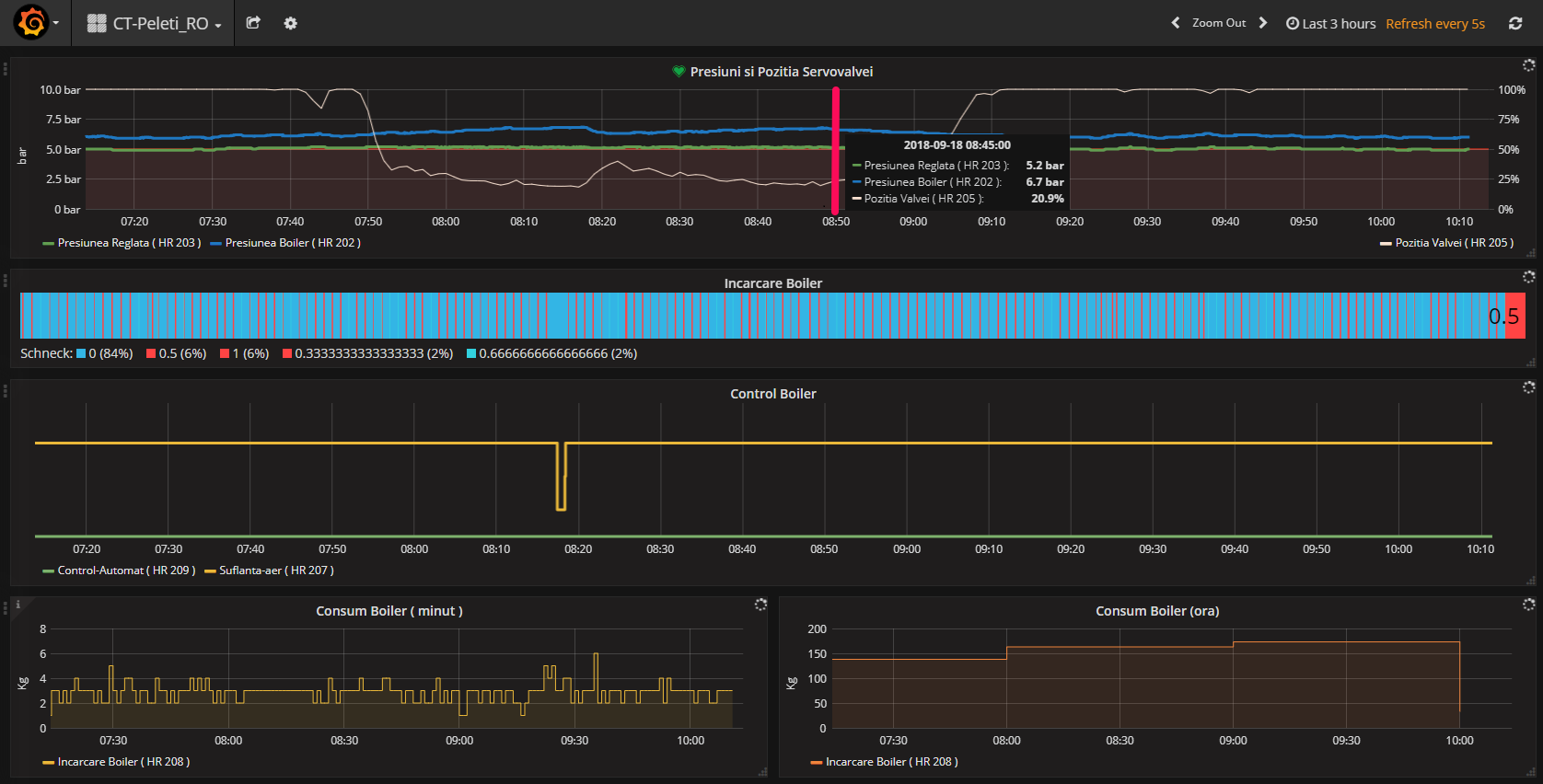Open the CT-Peleti_RO dashboard dropdown
Screen dimensions: 1543x784
[155, 23]
